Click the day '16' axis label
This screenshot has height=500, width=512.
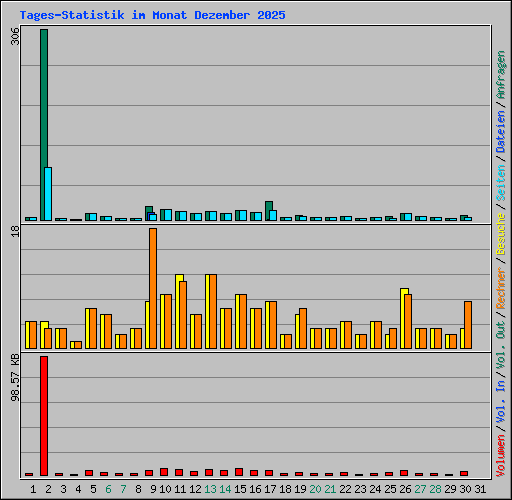click(255, 489)
